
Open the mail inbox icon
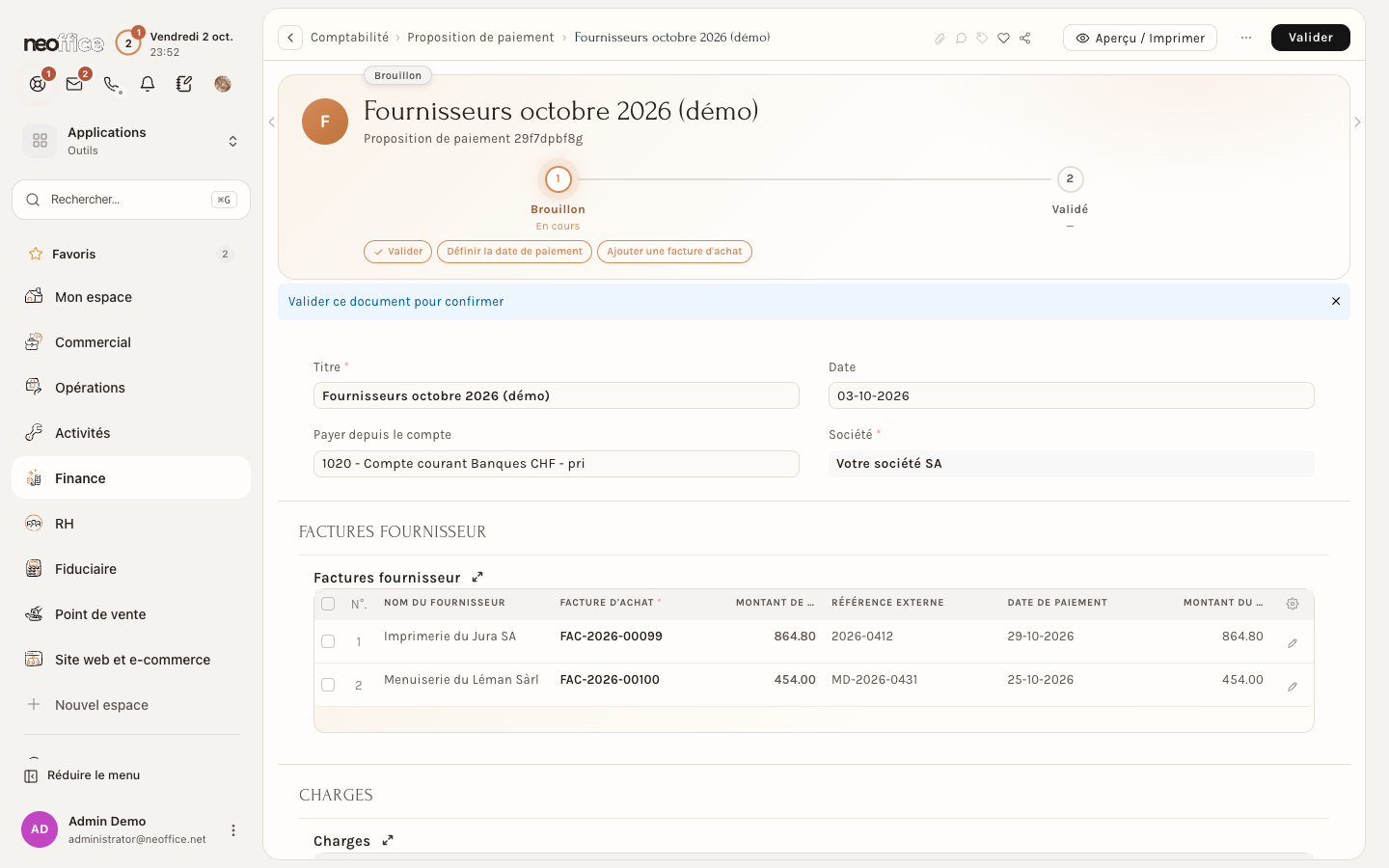pyautogui.click(x=74, y=84)
